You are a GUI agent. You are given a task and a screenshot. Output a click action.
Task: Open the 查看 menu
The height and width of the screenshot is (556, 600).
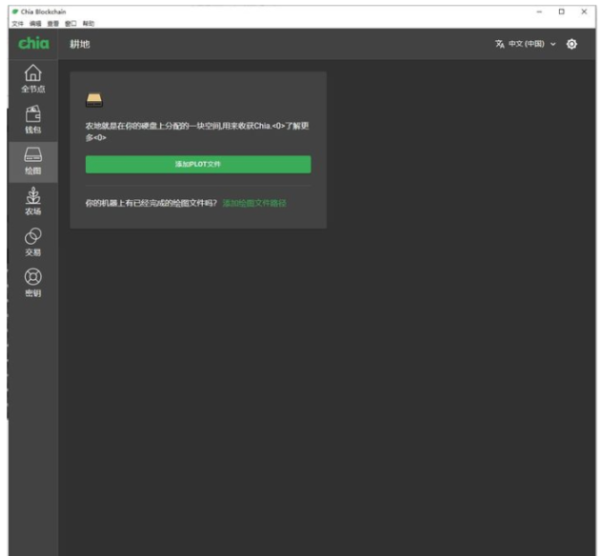53,24
